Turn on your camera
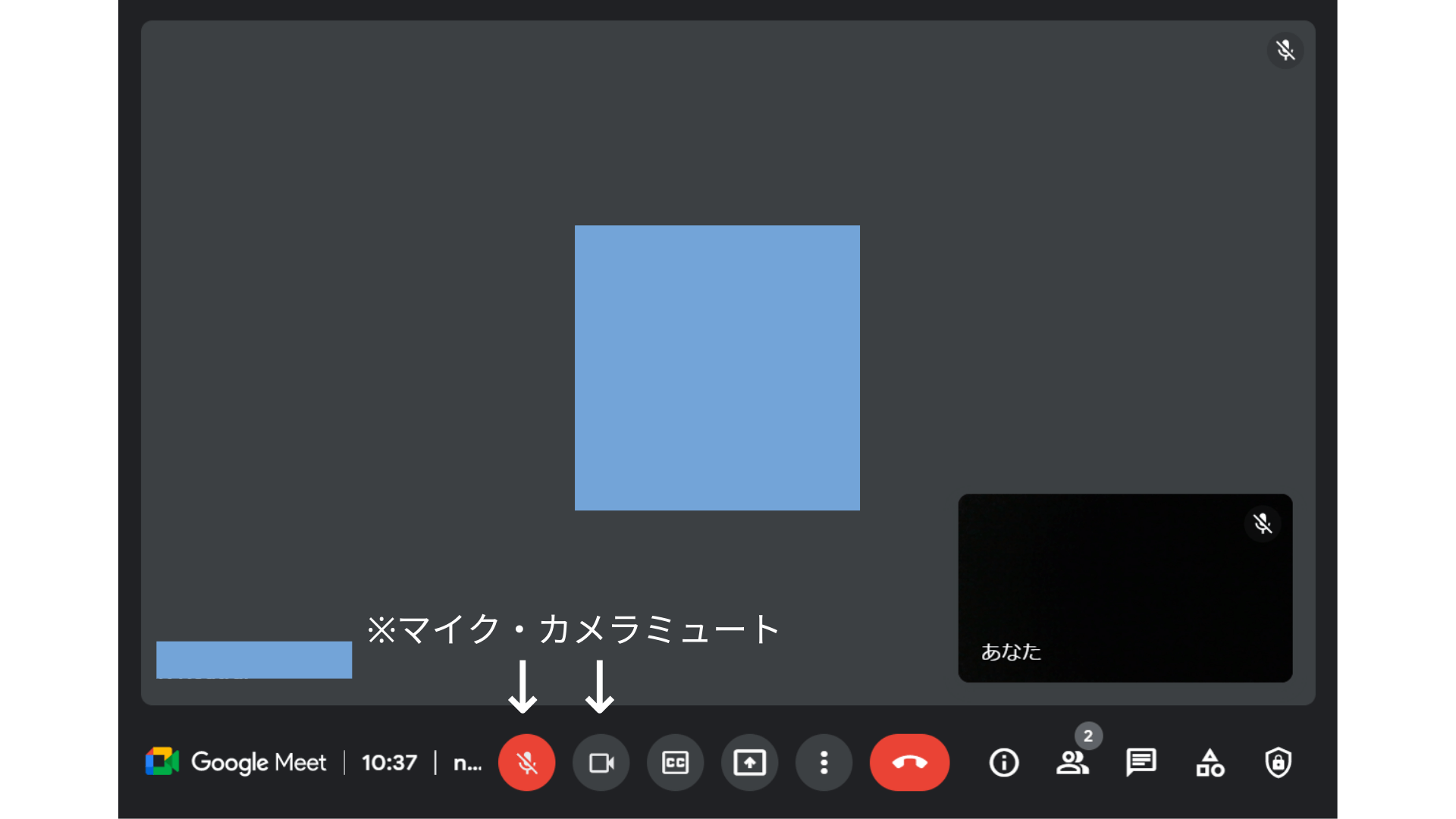 [x=601, y=763]
